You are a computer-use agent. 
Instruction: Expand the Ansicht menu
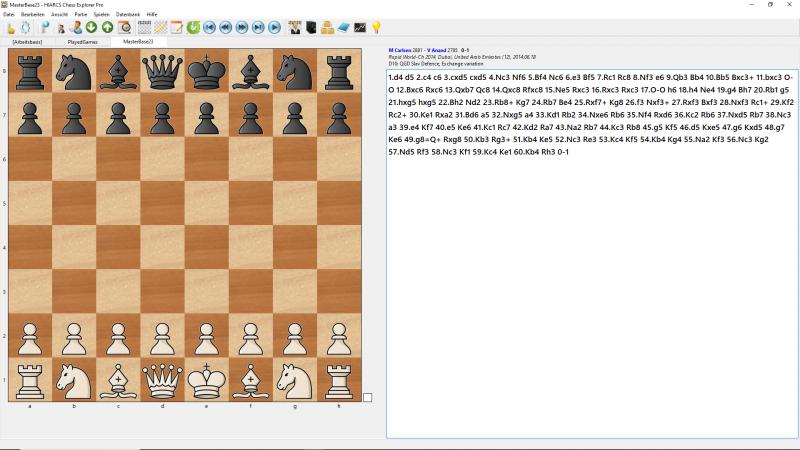[59, 15]
